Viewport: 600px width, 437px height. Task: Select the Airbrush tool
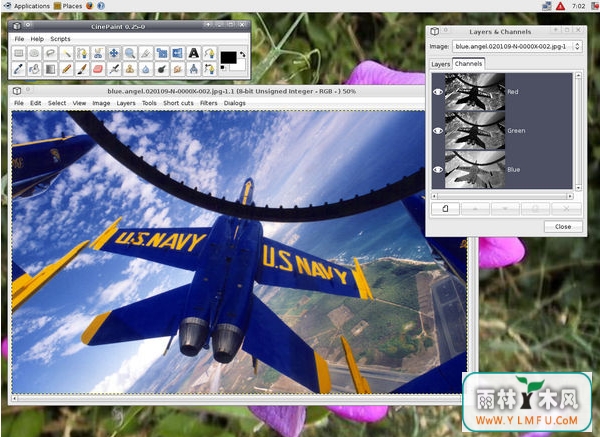[x=114, y=69]
